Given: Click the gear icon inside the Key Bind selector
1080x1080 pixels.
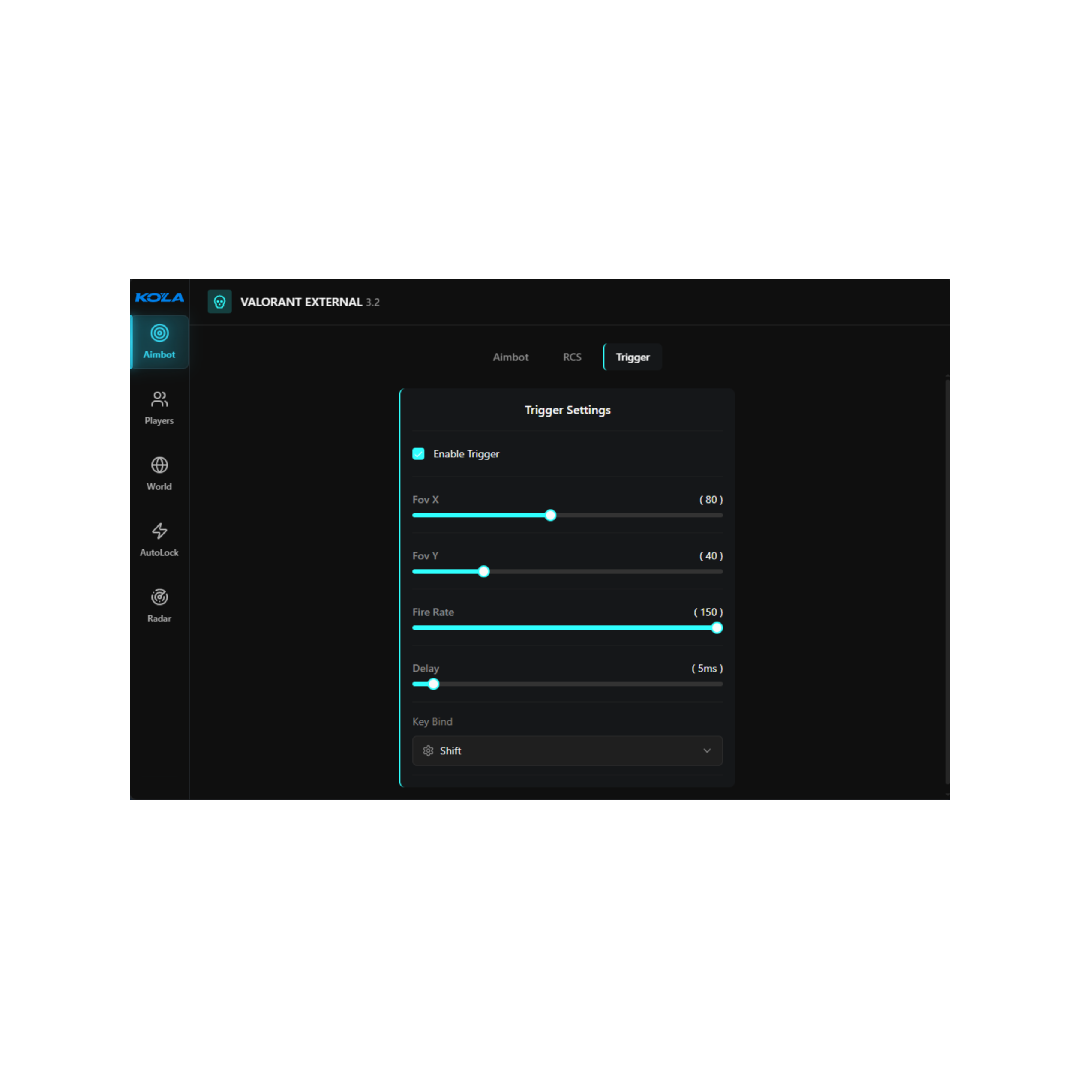Looking at the screenshot, I should coord(429,750).
